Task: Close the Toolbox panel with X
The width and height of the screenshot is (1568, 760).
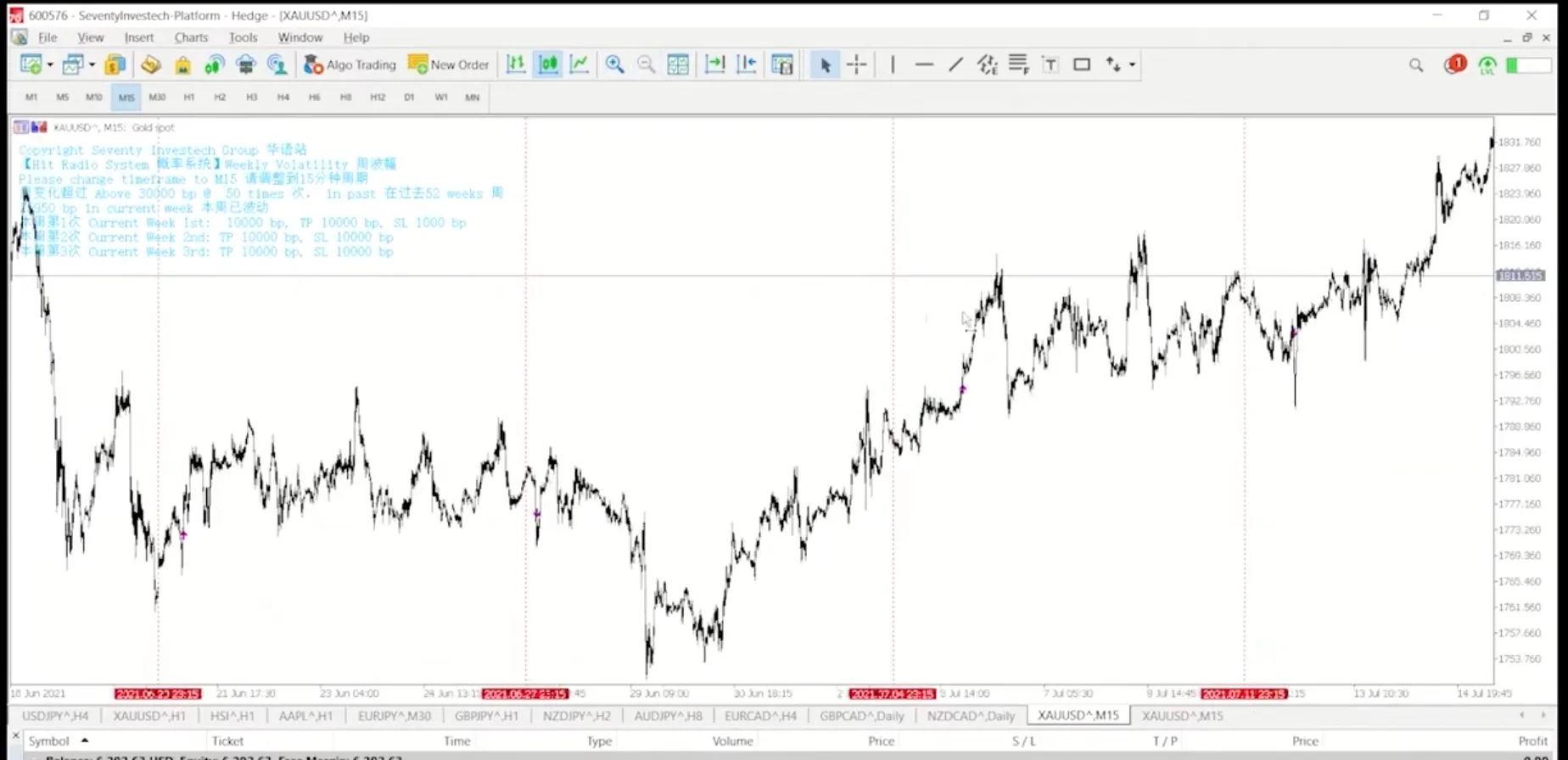Action: [x=15, y=735]
